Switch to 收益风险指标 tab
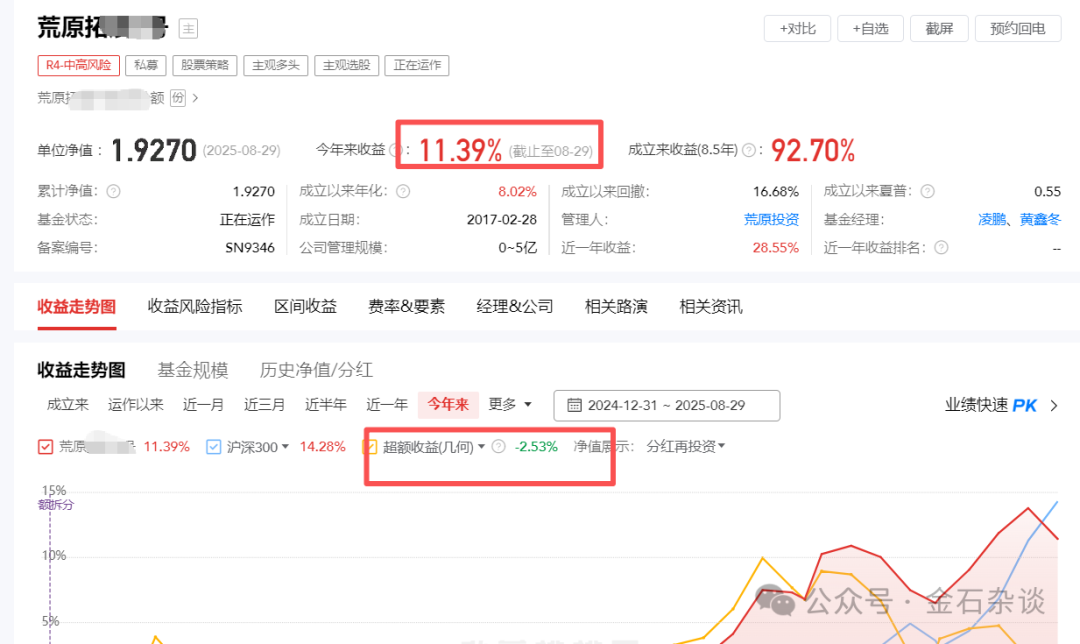This screenshot has height=644, width=1080. [195, 307]
